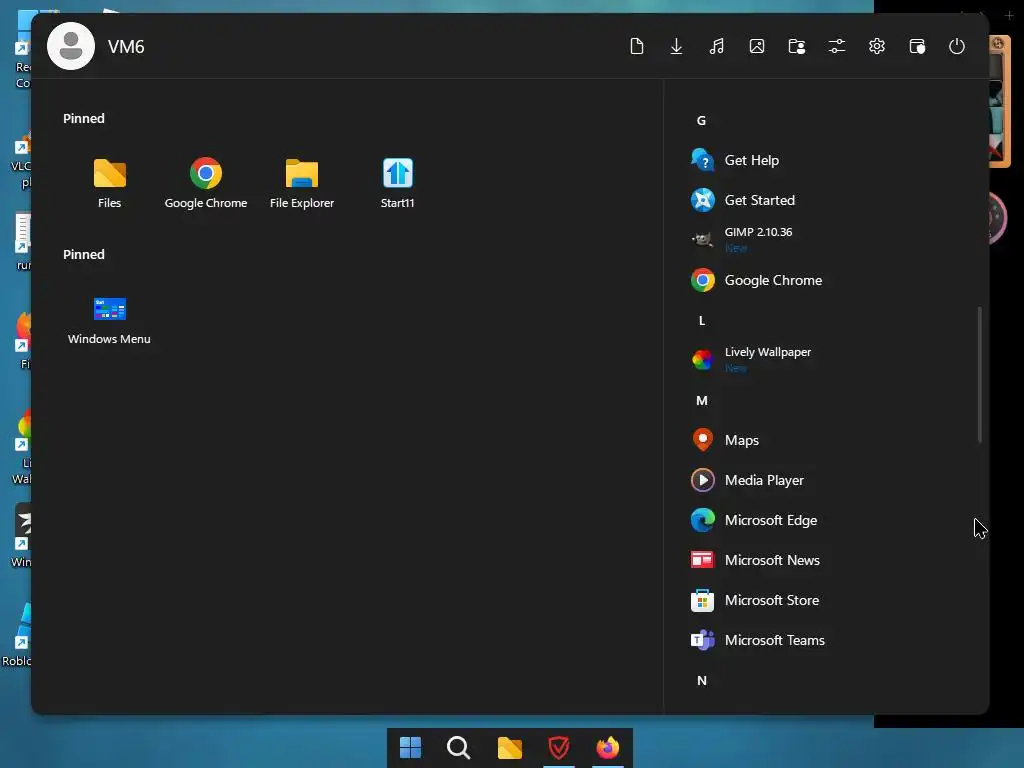
Task: Click the app list scrollbar thumb
Action: tap(980, 374)
